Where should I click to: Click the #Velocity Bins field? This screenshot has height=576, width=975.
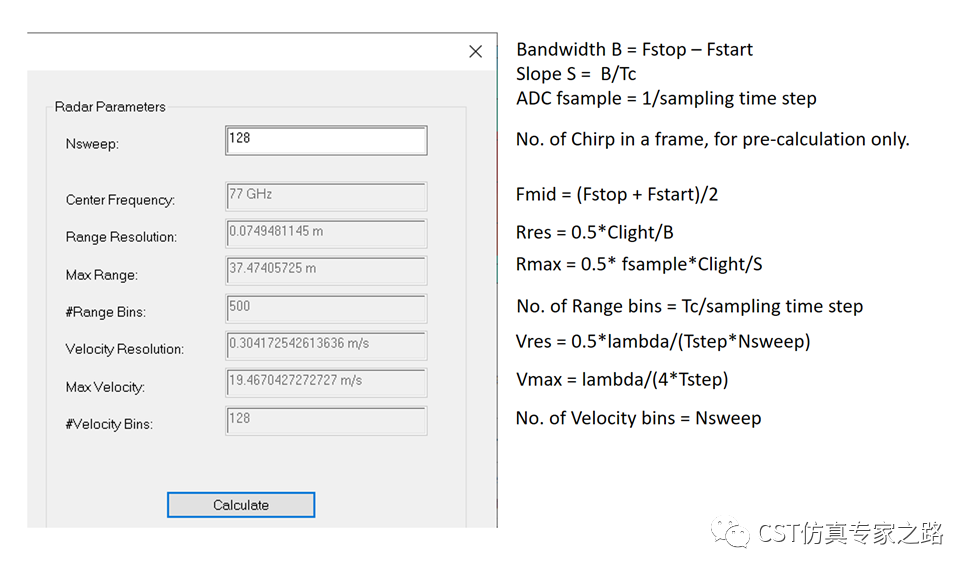point(326,421)
